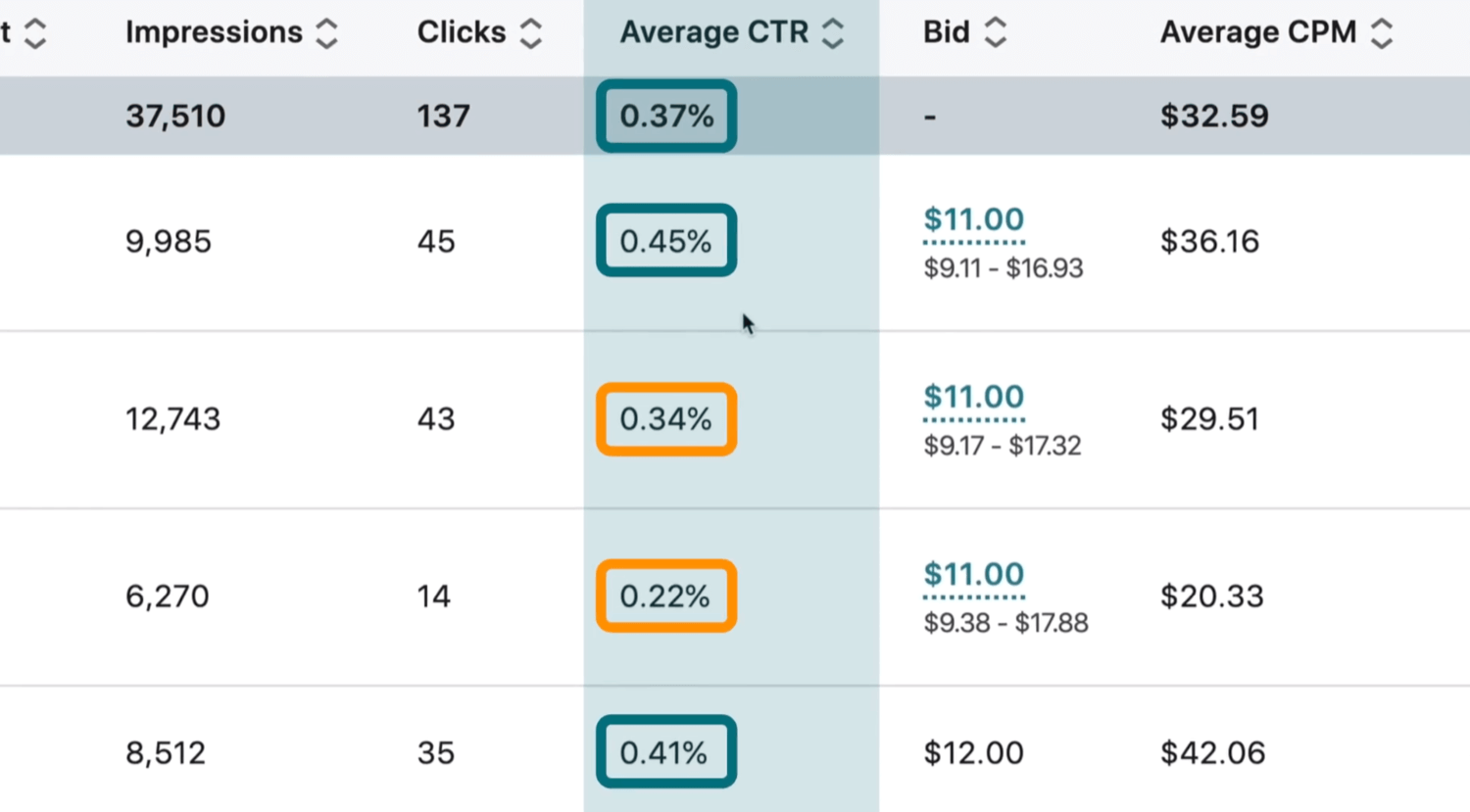Click the $12.00 bid value
This screenshot has width=1470, height=812.
coord(973,752)
